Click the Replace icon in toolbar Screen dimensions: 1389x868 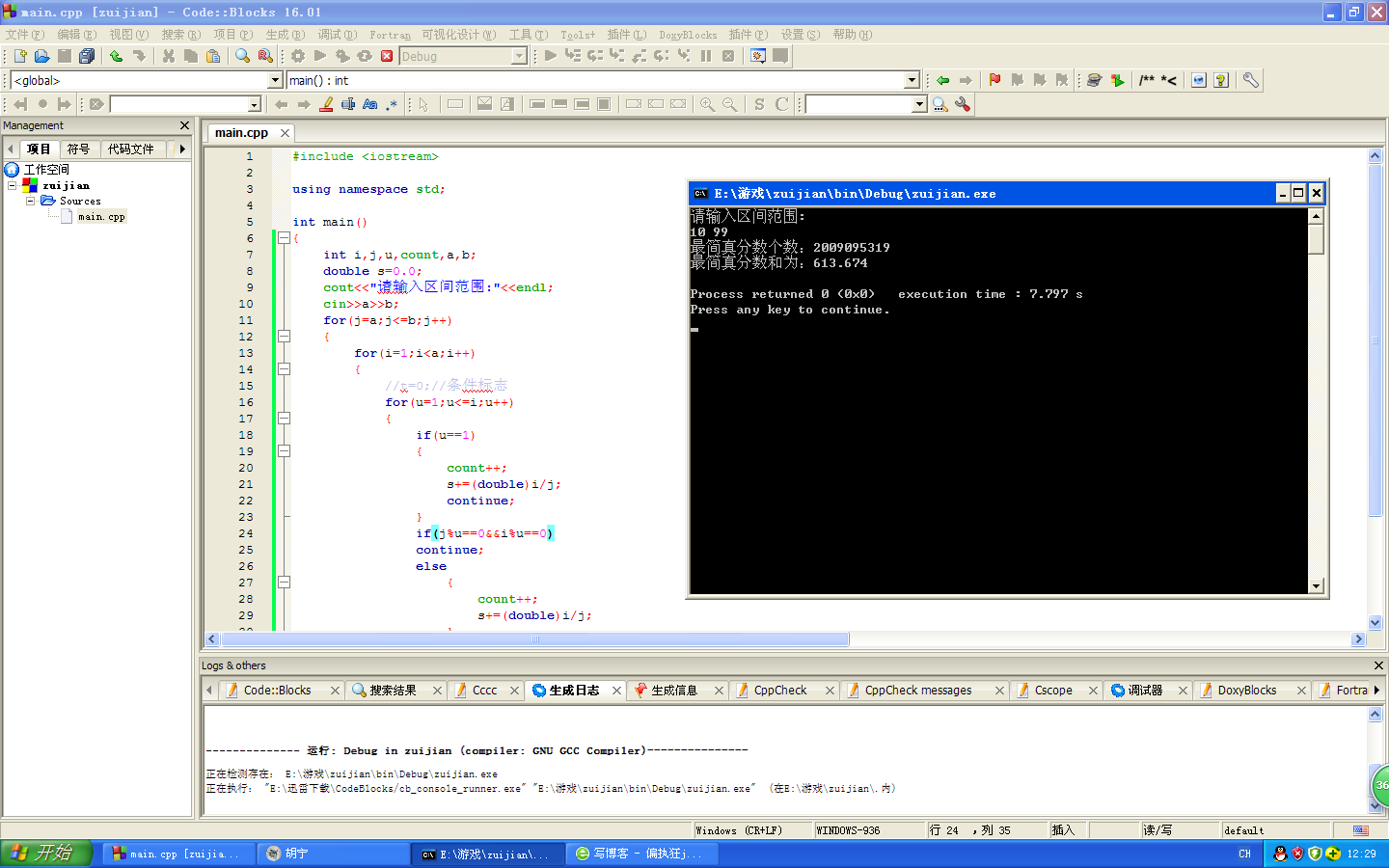[x=265, y=56]
